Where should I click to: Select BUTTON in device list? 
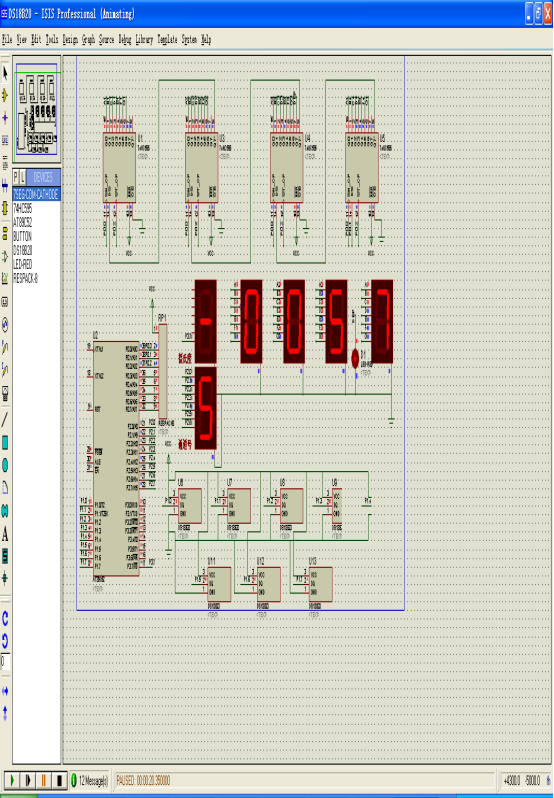[x=36, y=236]
